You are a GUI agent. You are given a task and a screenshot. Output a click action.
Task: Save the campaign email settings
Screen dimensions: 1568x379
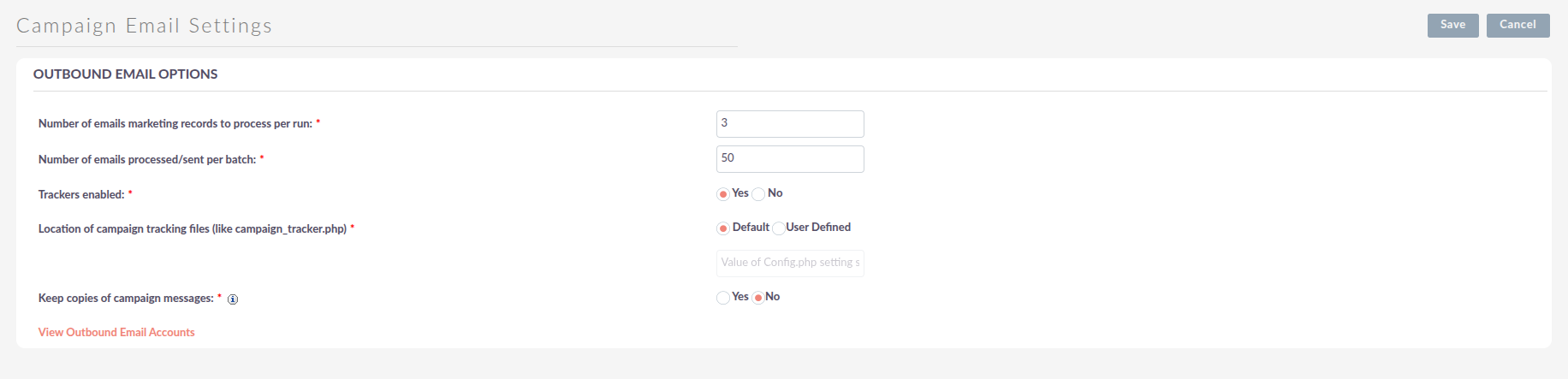pyautogui.click(x=1452, y=25)
